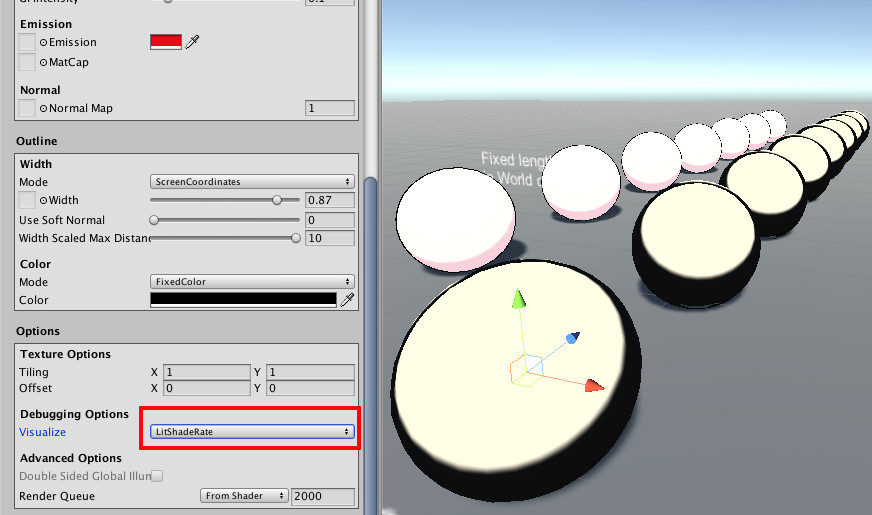
Task: Click the outline Width texture slot
Action: 27,200
